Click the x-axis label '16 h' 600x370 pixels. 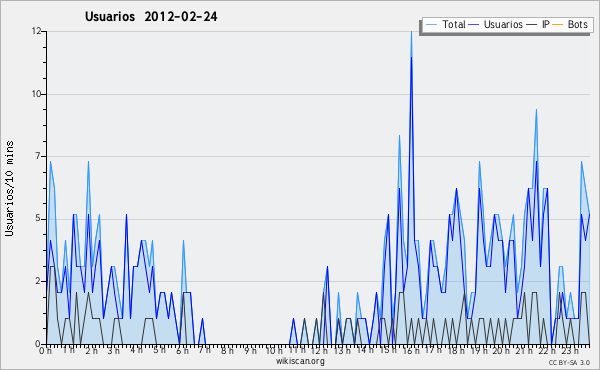[411, 350]
